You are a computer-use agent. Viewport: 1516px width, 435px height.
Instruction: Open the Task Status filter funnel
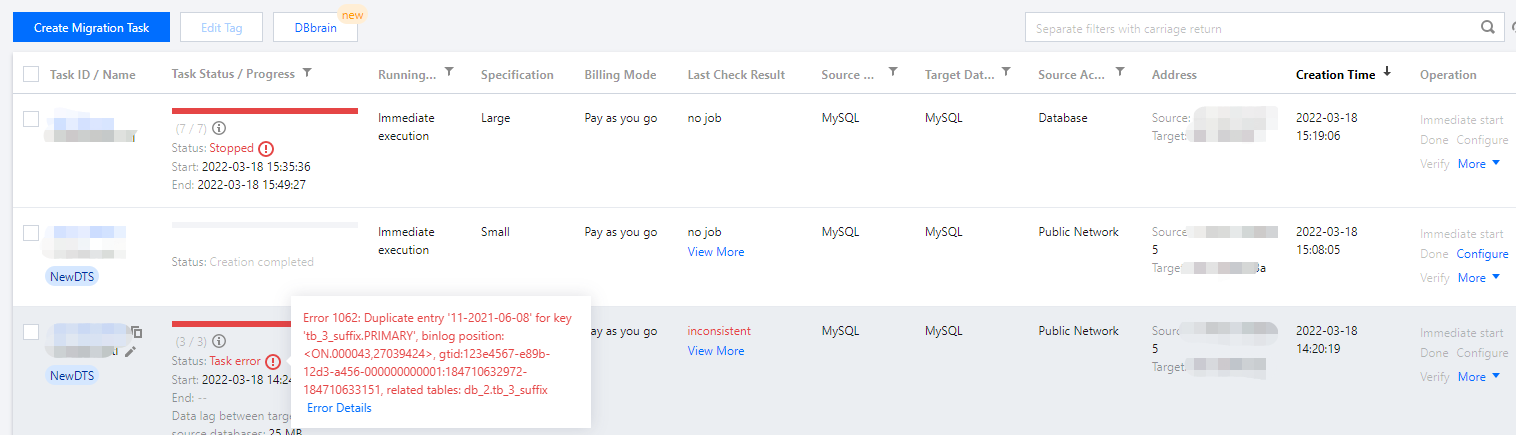[307, 73]
